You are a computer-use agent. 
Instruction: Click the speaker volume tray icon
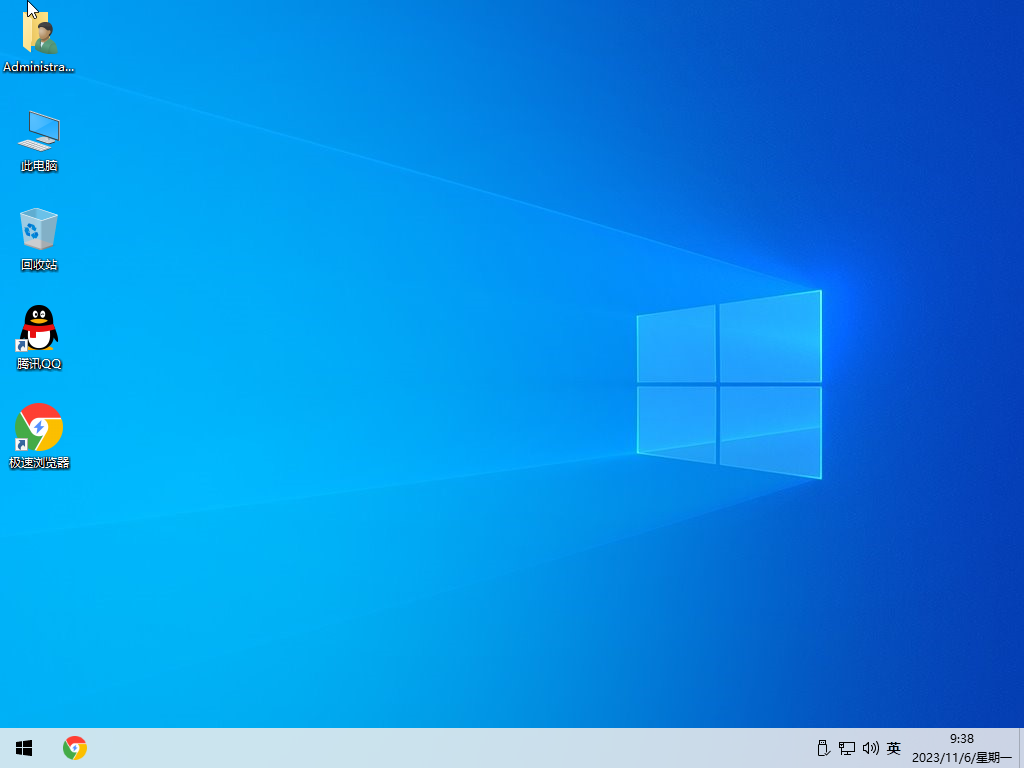[870, 748]
